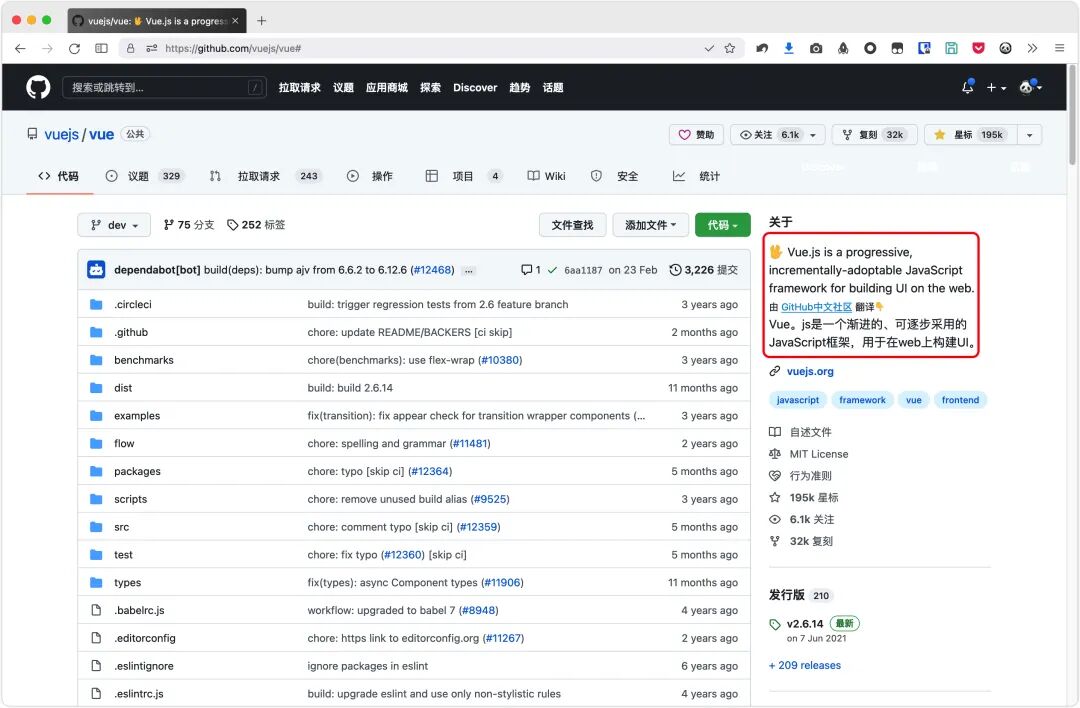Viewport: 1080px width, 708px height.
Task: Open the green 代码 download dropdown
Action: tap(723, 225)
